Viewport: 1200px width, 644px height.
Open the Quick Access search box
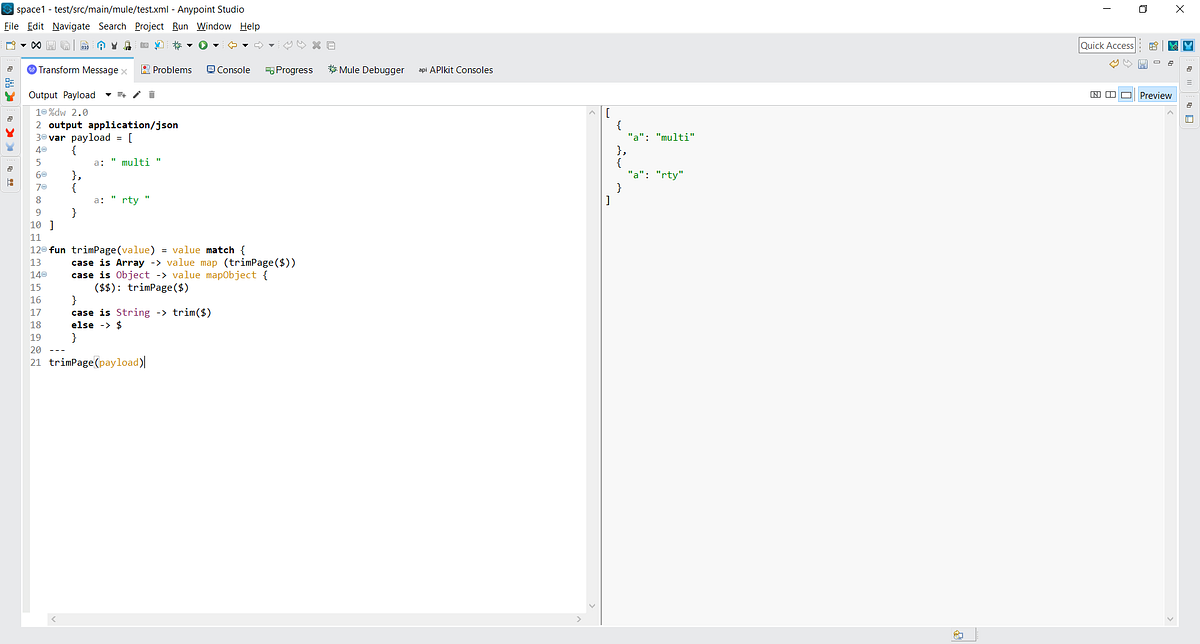point(1106,45)
